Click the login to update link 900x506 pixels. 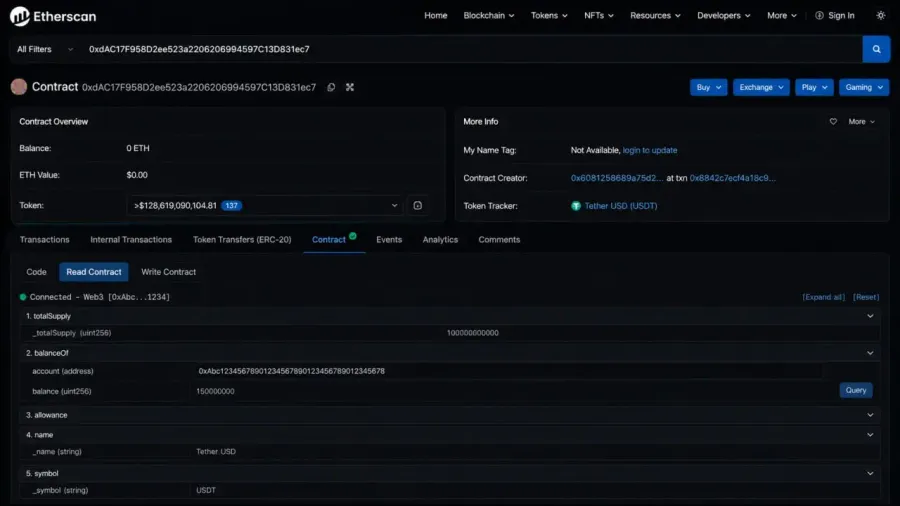point(650,150)
